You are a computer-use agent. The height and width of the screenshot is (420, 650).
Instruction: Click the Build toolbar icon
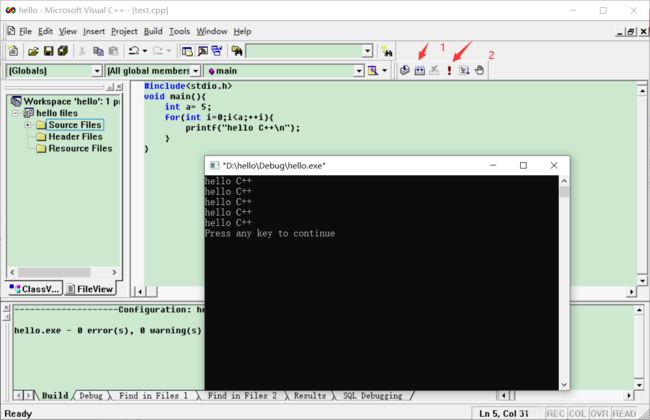point(420,70)
